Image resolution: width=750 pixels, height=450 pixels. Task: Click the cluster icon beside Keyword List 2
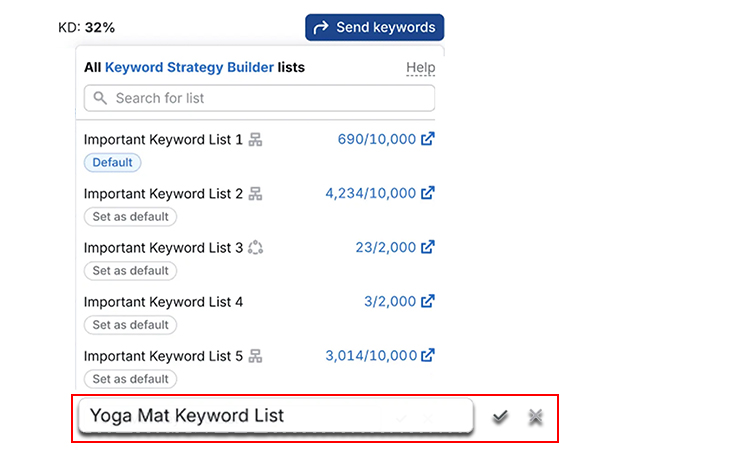tap(255, 194)
